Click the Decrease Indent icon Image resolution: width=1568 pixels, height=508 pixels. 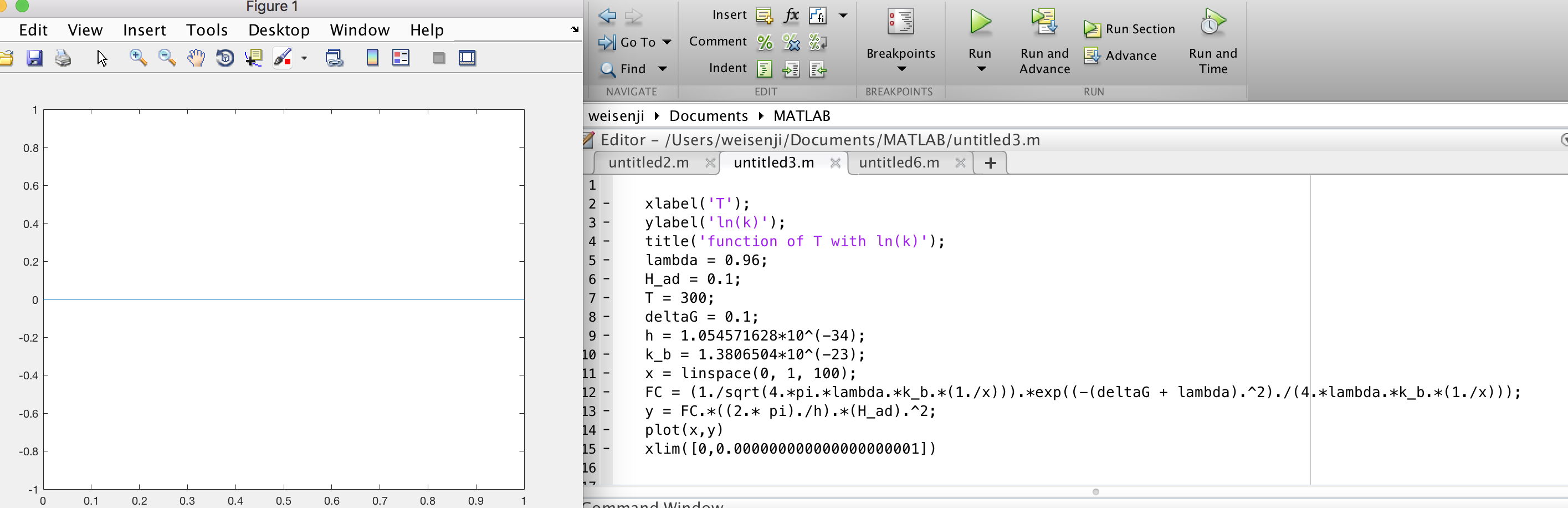point(817,69)
